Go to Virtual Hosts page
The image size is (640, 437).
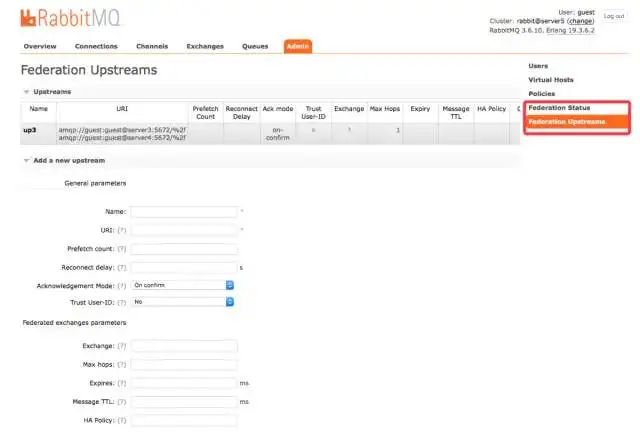551,80
